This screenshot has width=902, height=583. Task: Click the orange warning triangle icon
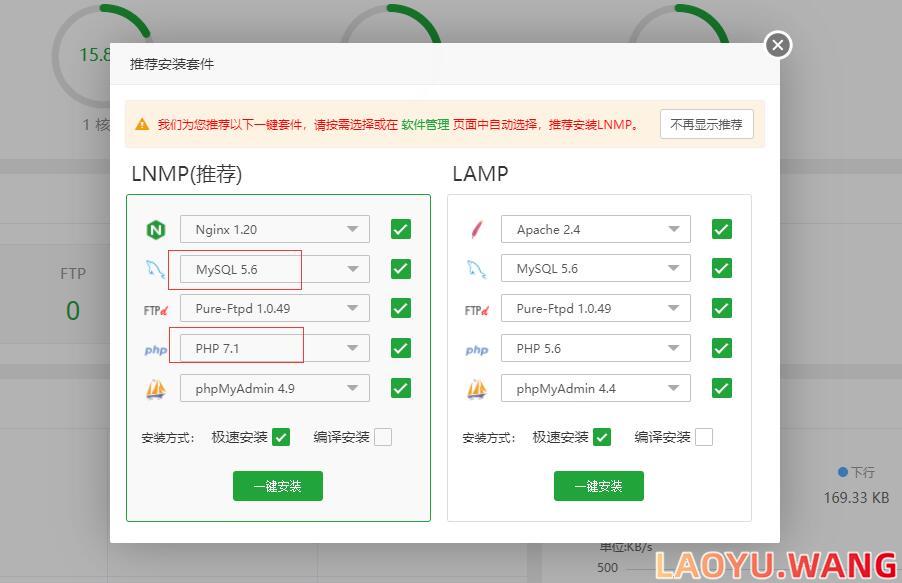(x=142, y=124)
